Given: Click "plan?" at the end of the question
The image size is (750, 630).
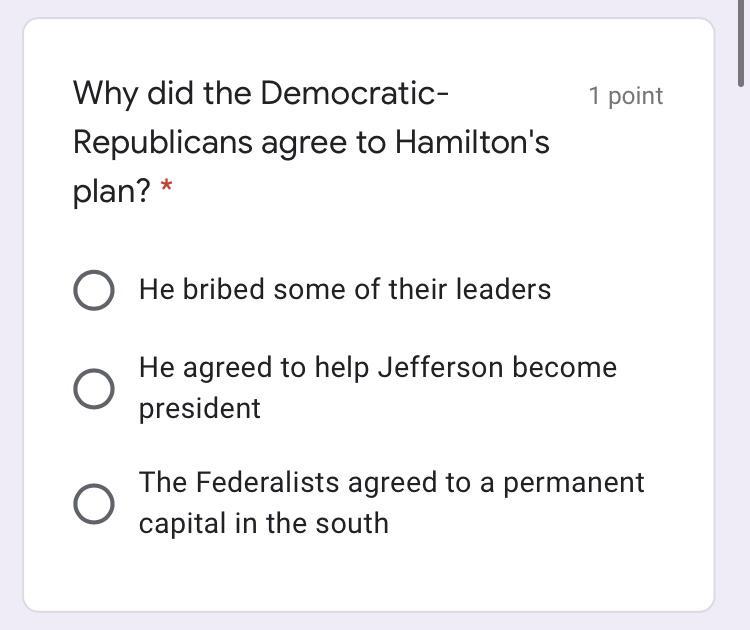Looking at the screenshot, I should [111, 190].
